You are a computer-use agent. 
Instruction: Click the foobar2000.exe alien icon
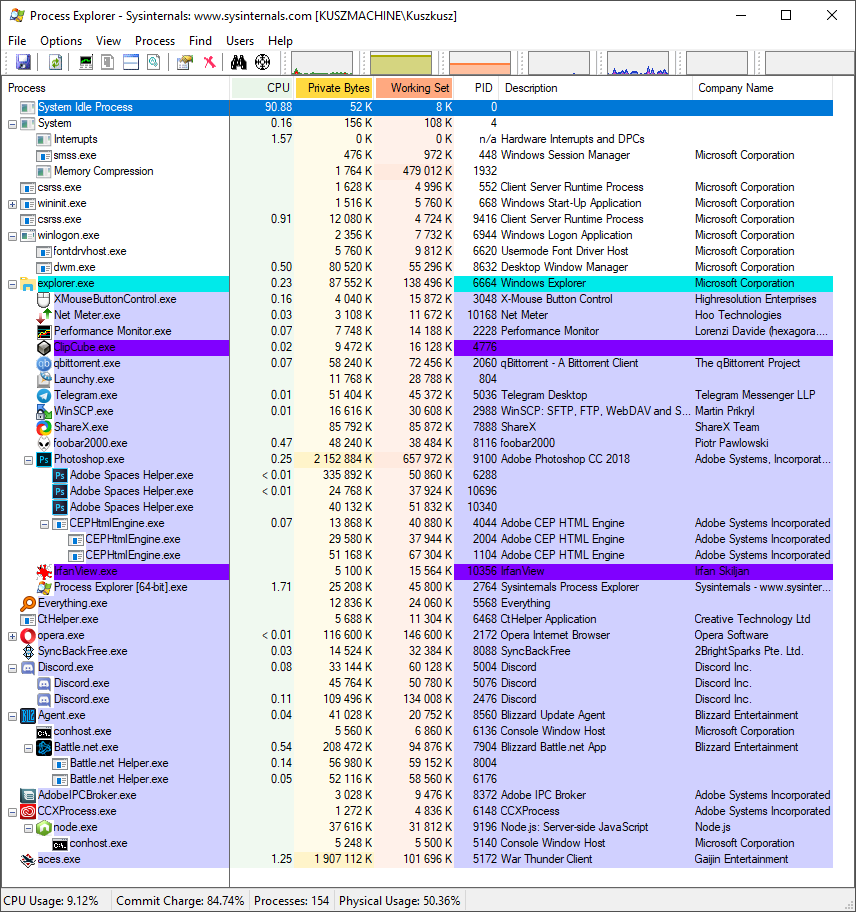(x=44, y=443)
